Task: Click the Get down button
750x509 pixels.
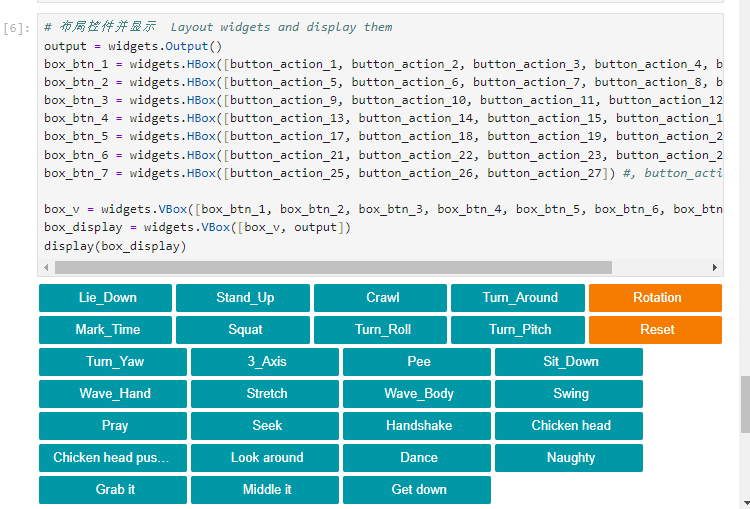Action: [417, 490]
